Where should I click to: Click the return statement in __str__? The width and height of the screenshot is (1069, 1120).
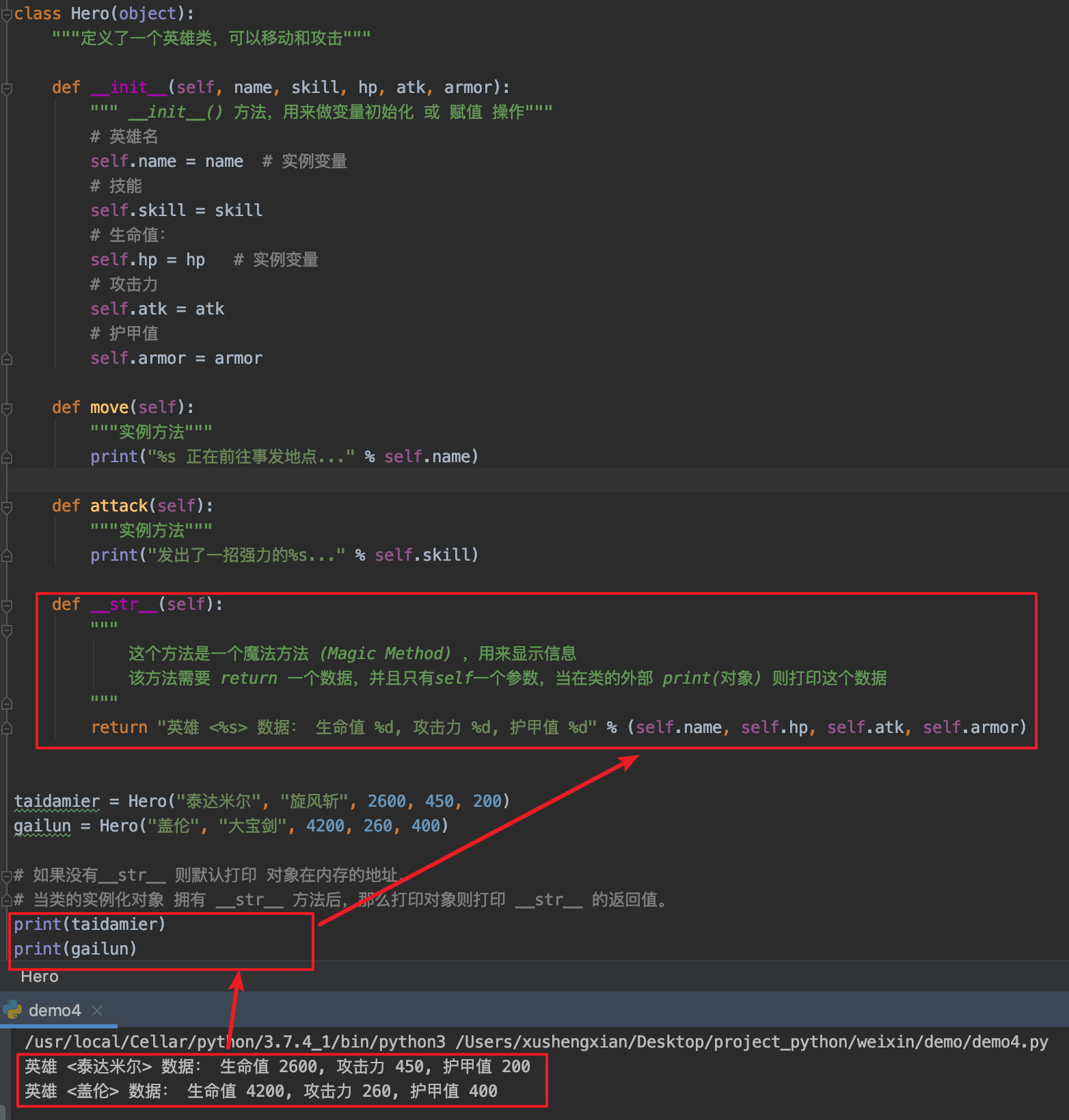pos(558,728)
